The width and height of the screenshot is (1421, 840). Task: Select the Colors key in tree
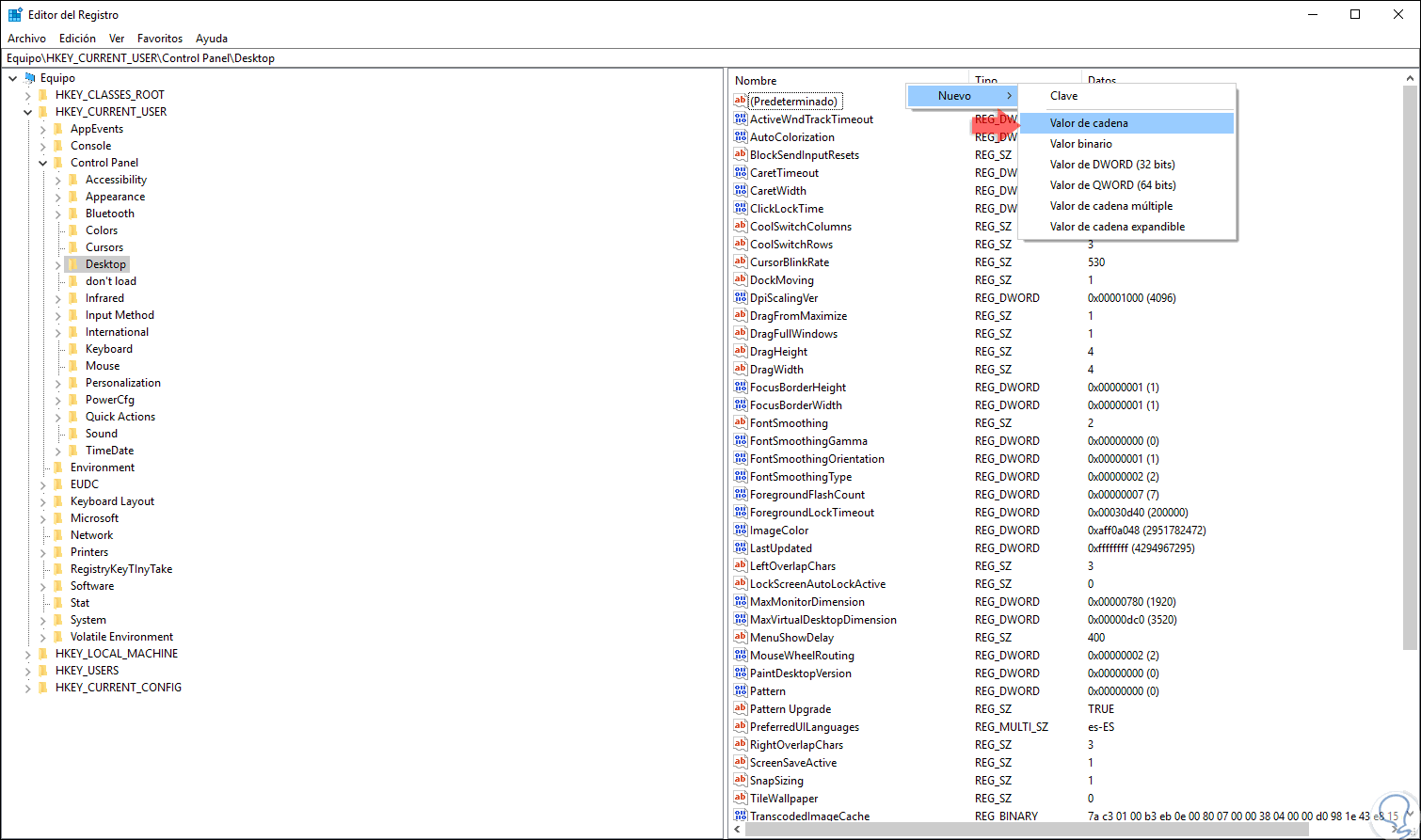point(102,230)
